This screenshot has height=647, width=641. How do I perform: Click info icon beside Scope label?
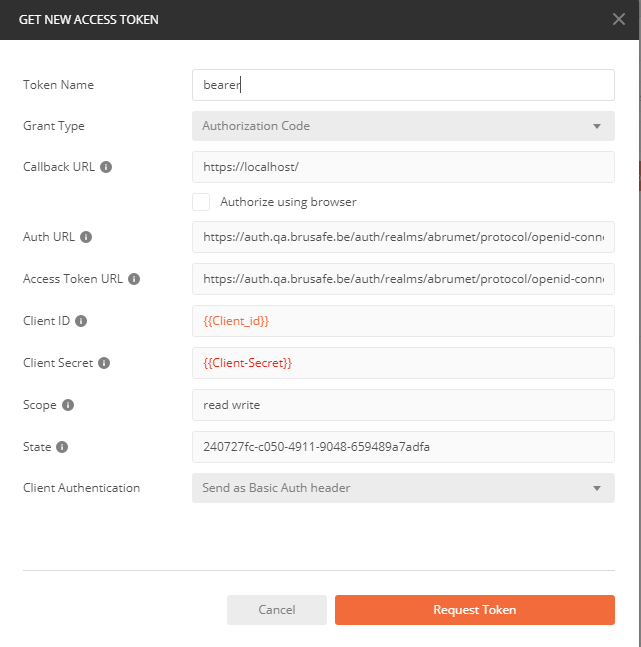pyautogui.click(x=68, y=405)
